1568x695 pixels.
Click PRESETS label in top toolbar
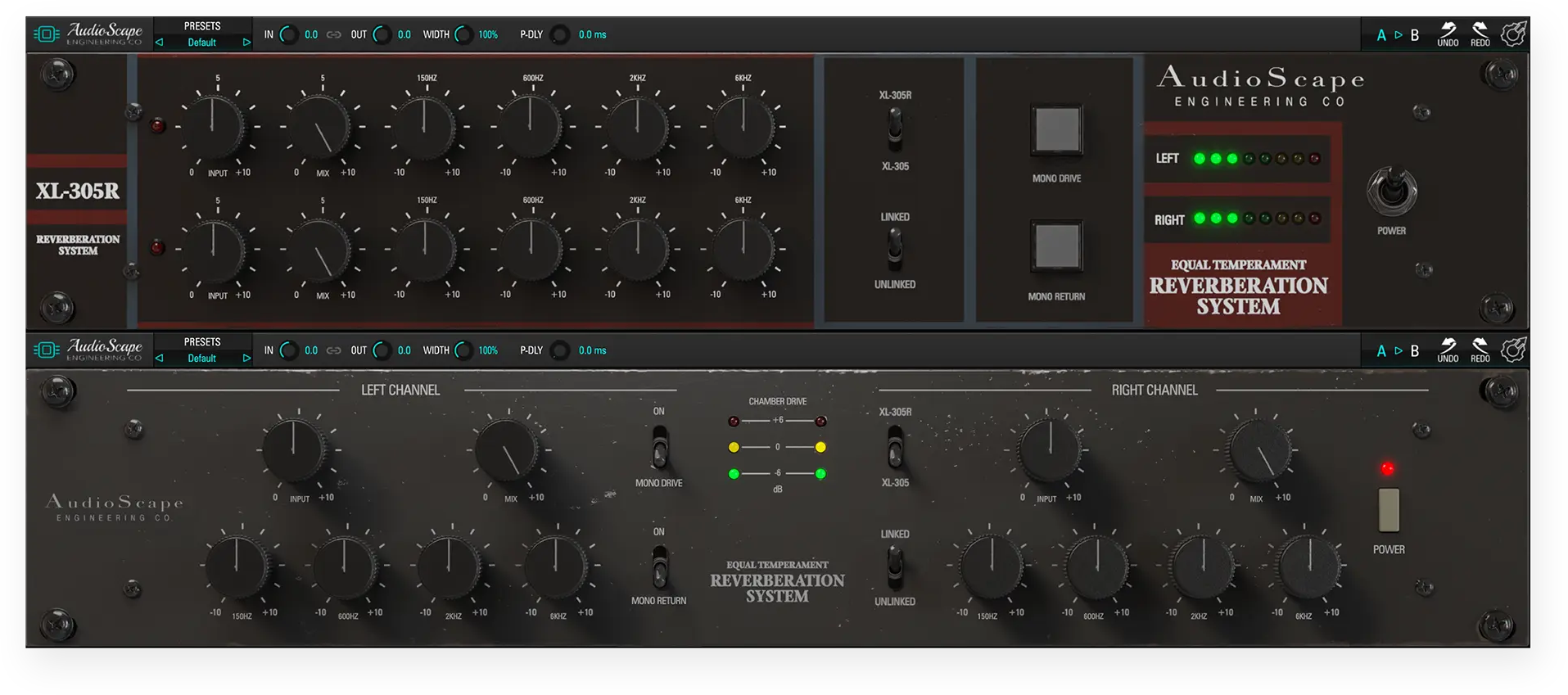click(x=202, y=26)
